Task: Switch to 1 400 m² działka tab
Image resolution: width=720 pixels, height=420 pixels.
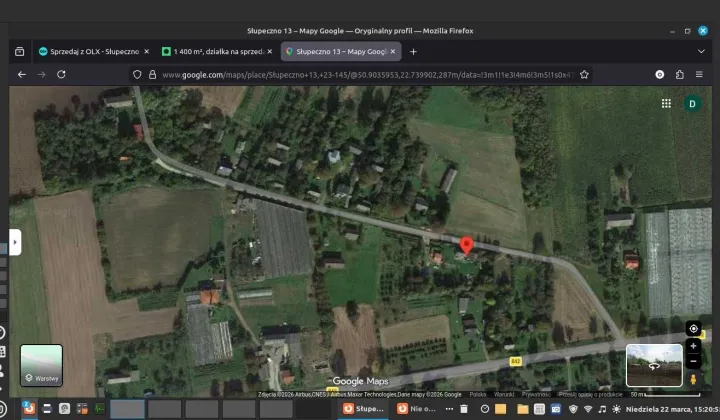Action: pos(217,51)
